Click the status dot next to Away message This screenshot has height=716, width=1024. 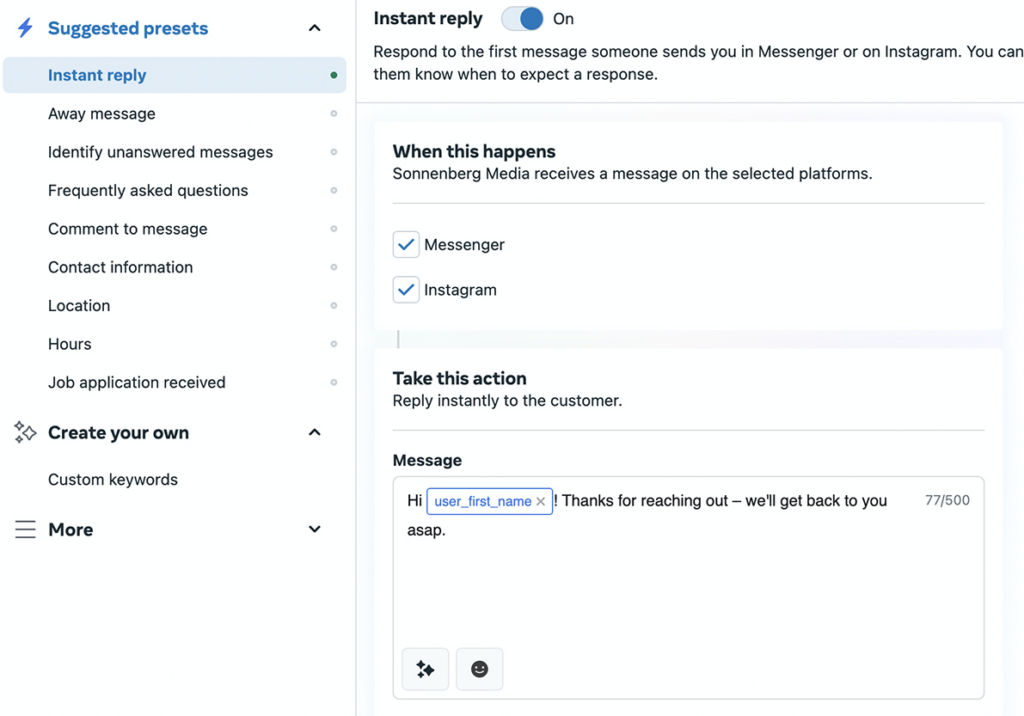pos(332,114)
